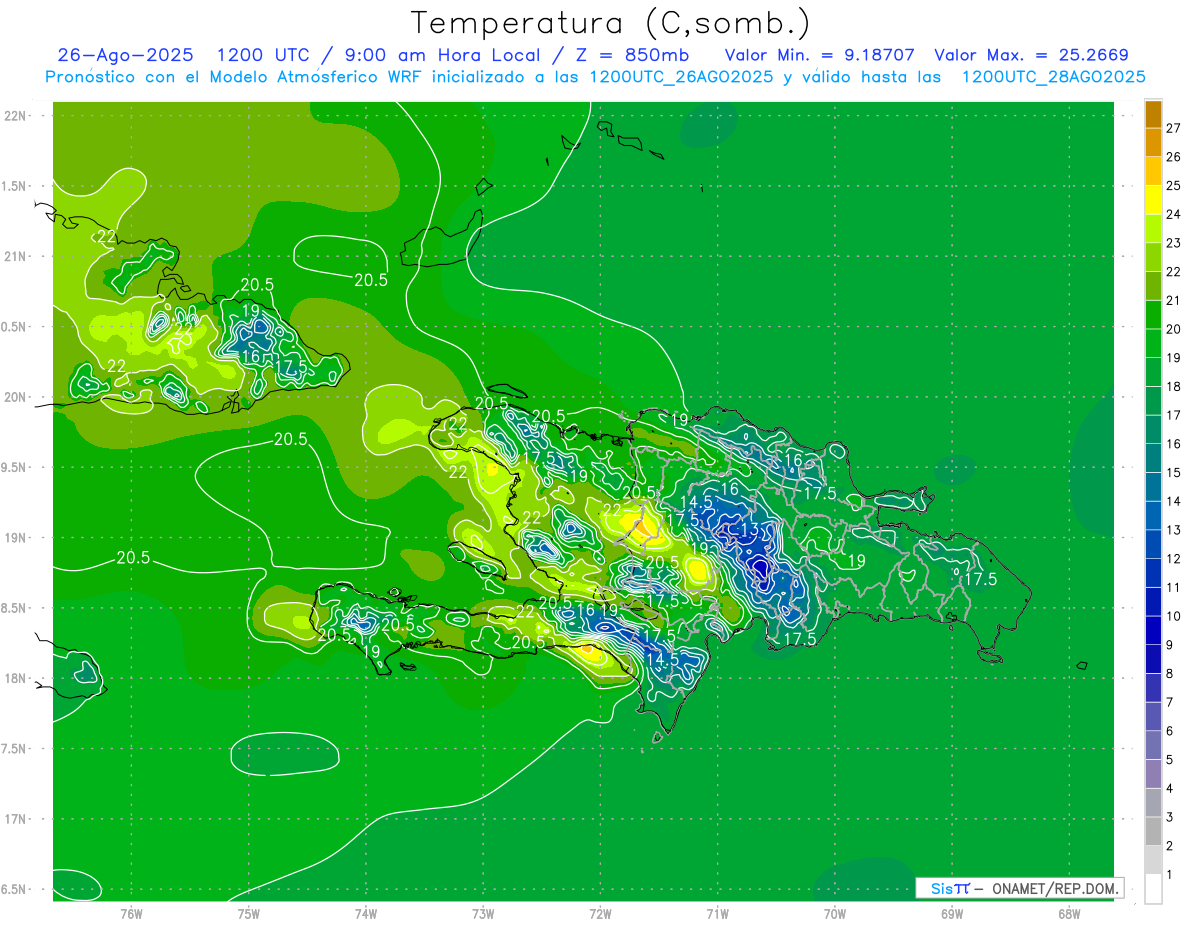
Task: Click the 18N latitude axis label
Action: coord(15,678)
